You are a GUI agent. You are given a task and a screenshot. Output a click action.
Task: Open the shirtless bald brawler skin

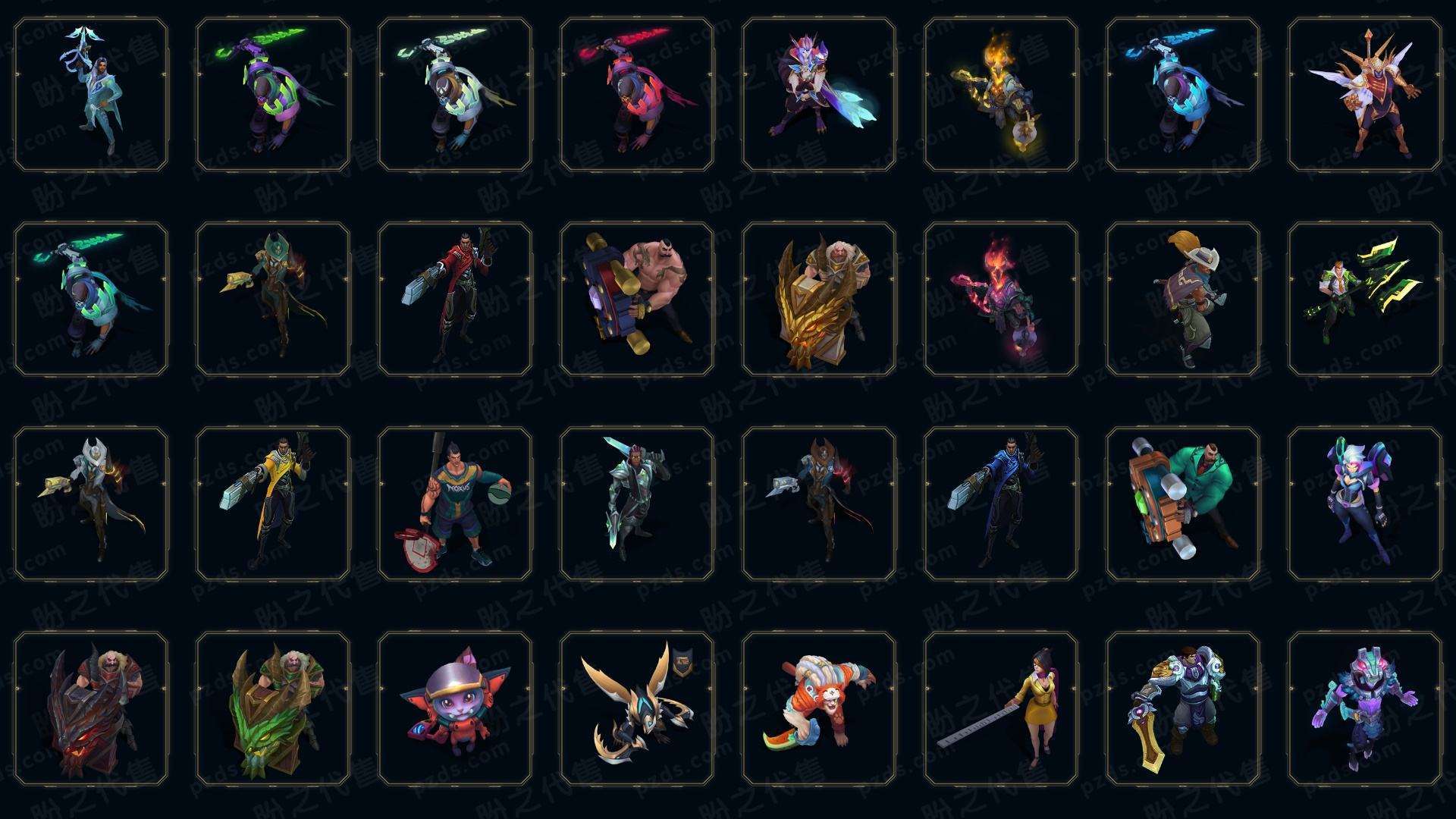[x=636, y=300]
